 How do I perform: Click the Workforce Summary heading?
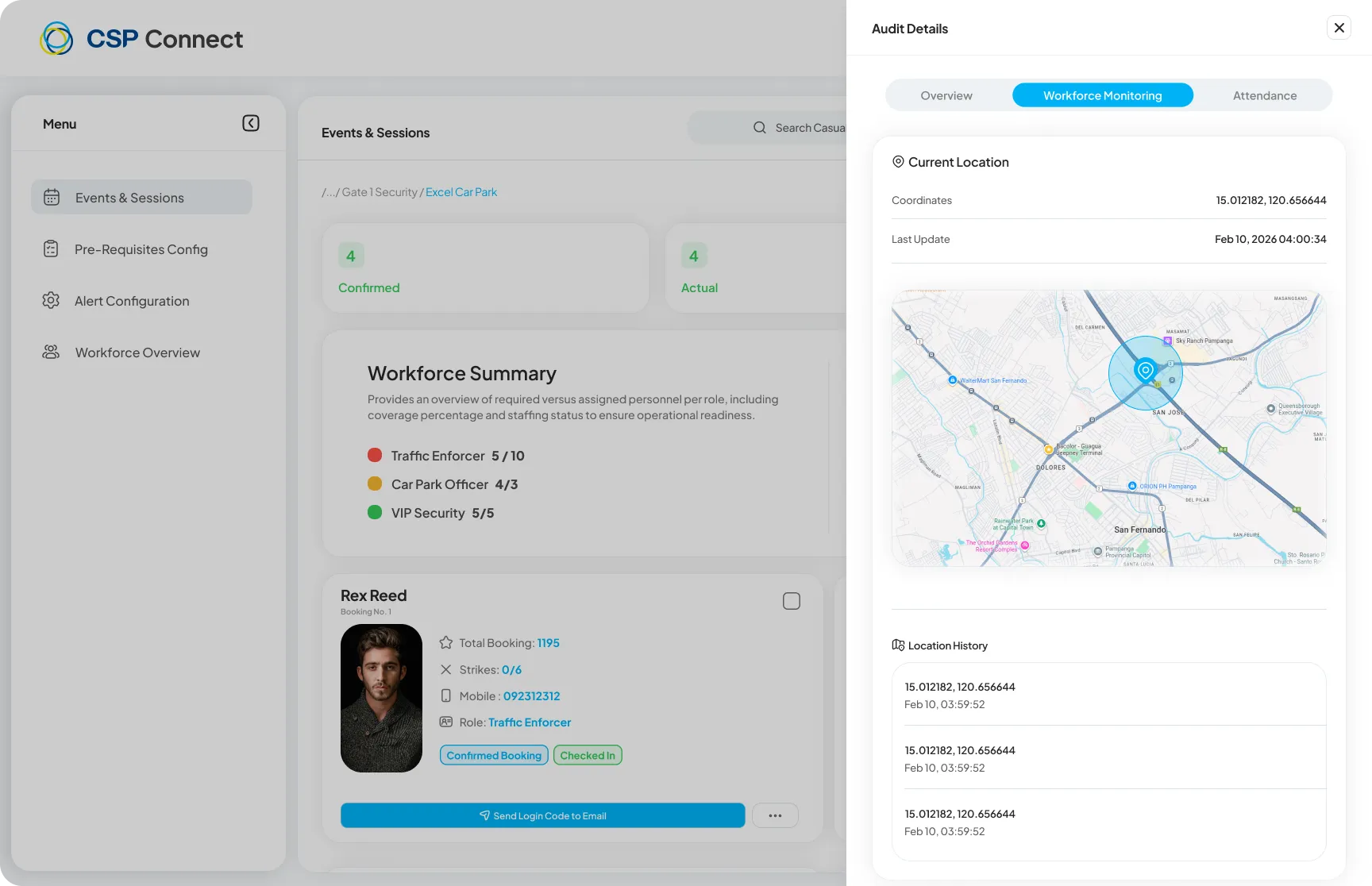click(462, 373)
